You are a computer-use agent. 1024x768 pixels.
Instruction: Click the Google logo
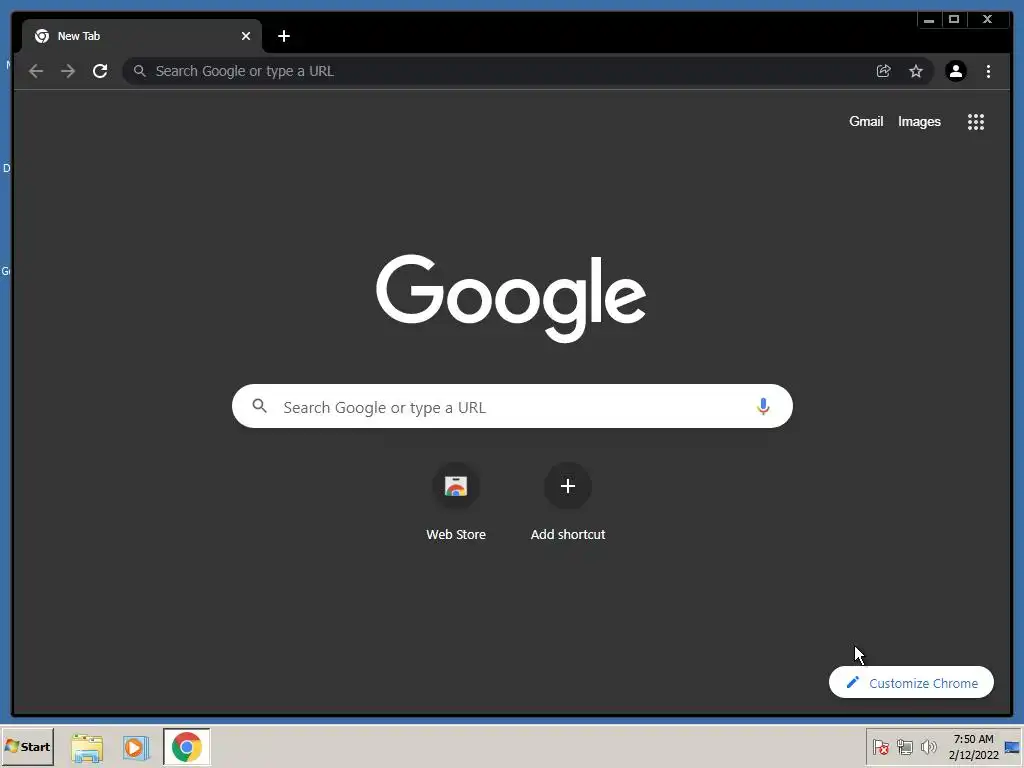pos(511,298)
